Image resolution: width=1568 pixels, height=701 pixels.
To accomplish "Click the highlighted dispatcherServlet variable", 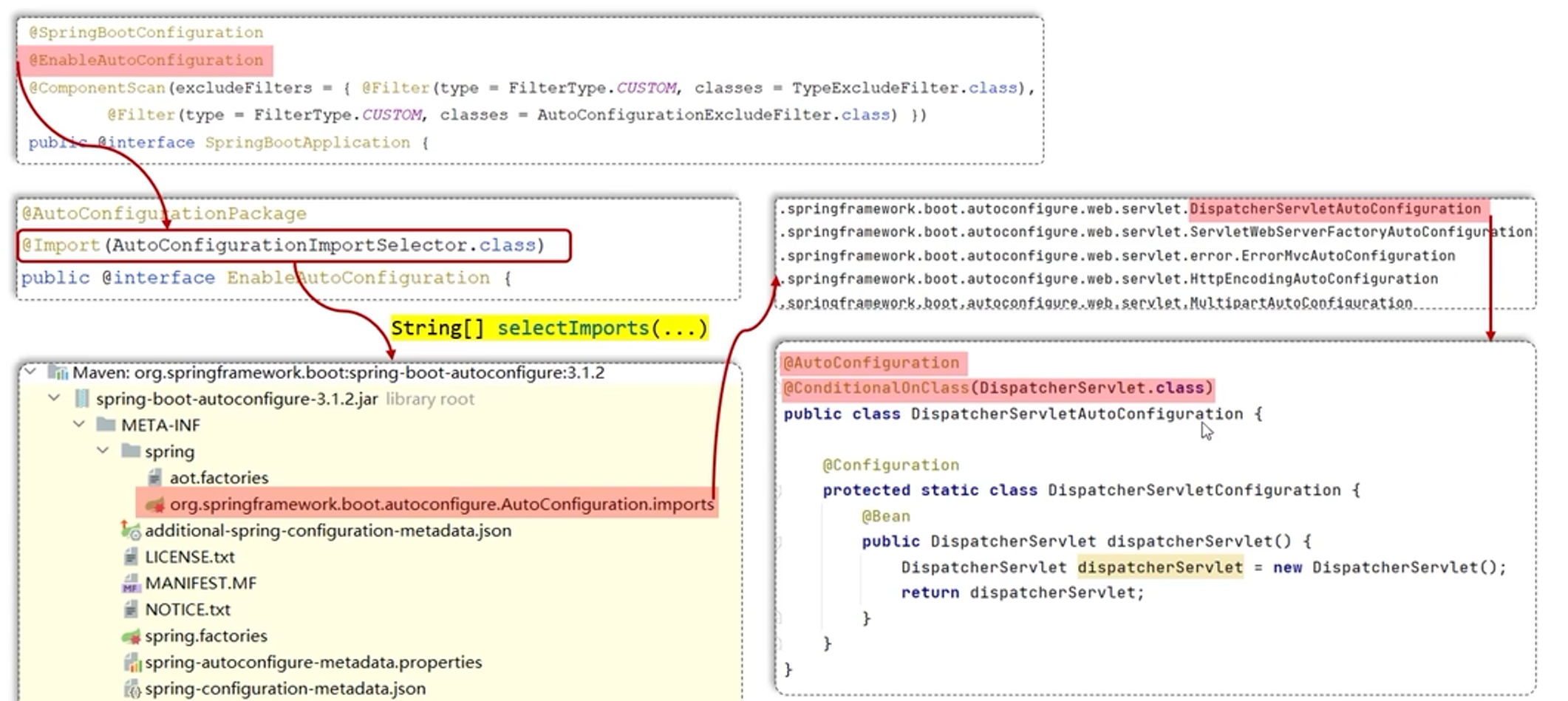I will coord(1159,567).
